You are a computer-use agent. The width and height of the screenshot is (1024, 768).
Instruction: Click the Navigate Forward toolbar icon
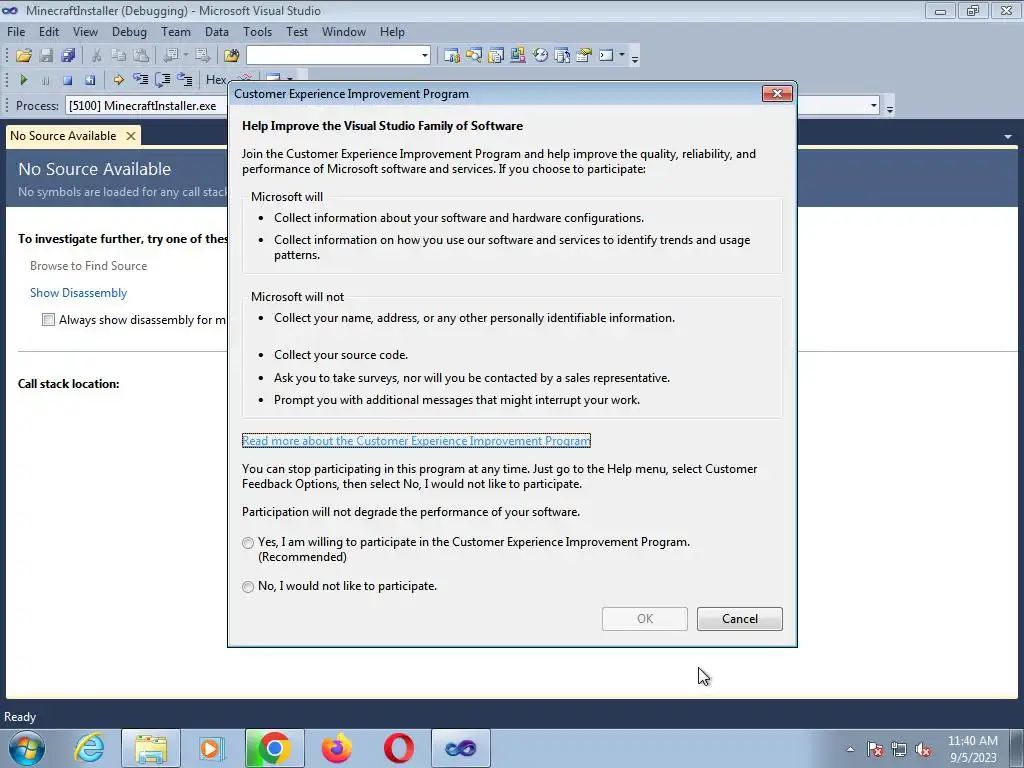click(x=202, y=56)
